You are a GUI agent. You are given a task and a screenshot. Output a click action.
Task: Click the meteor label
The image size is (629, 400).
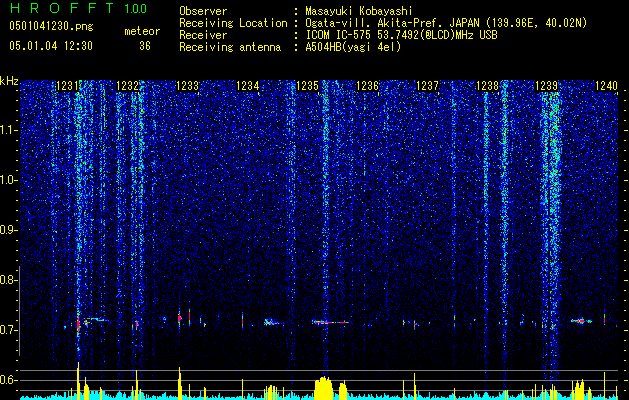coord(142,31)
